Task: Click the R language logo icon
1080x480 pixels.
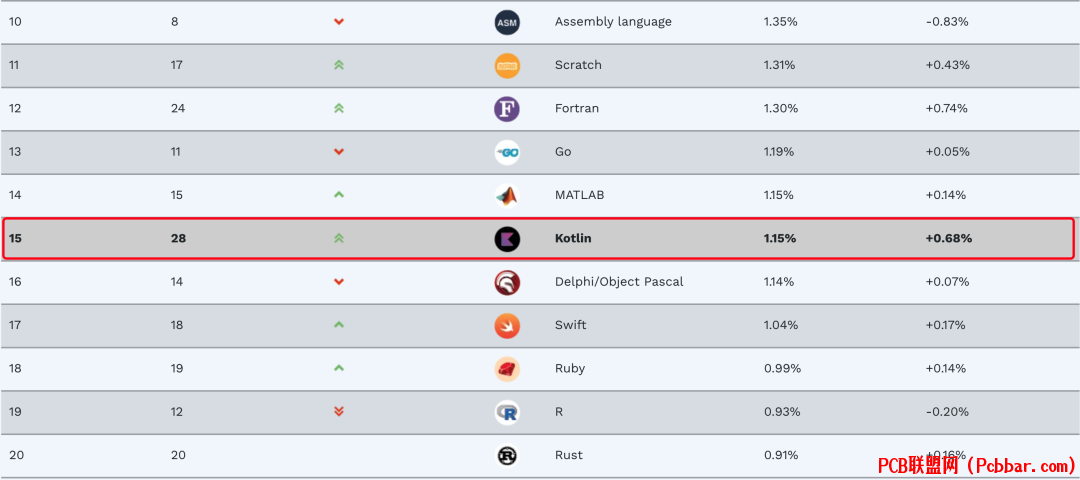Action: pos(507,413)
